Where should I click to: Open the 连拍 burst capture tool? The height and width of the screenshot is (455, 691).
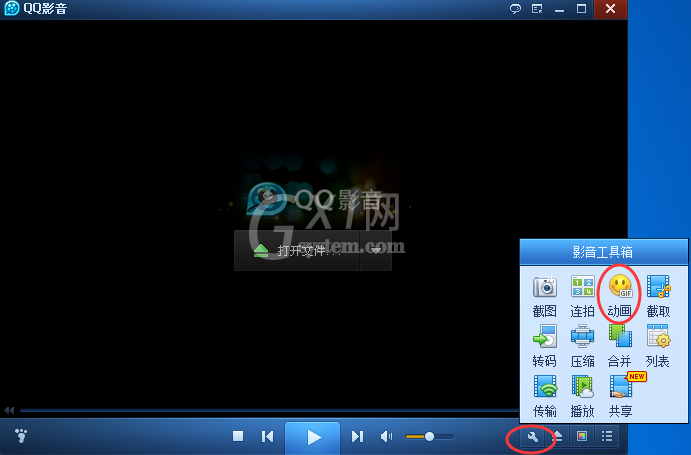pos(583,296)
